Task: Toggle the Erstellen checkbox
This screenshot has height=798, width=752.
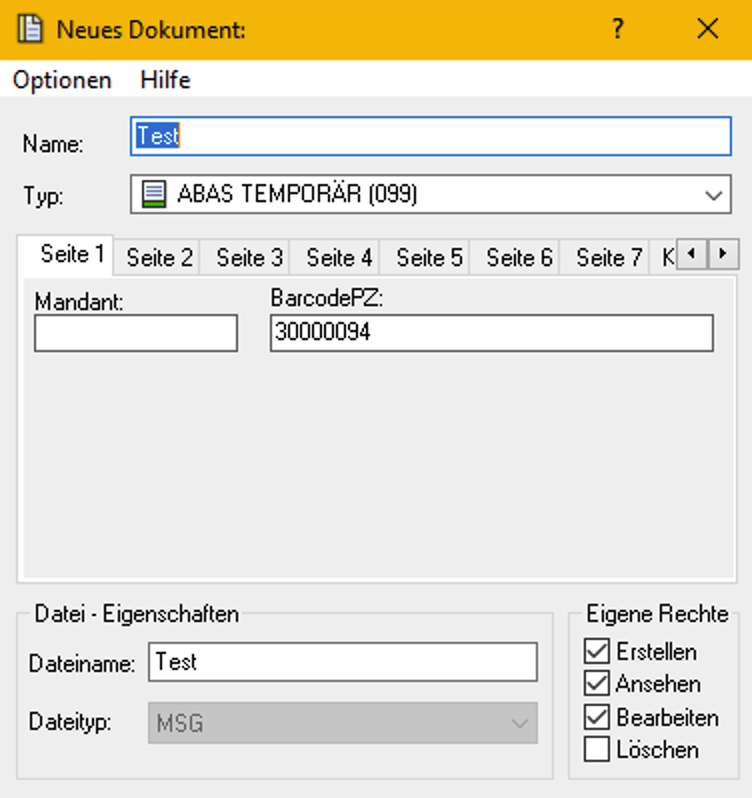Action: click(x=597, y=652)
